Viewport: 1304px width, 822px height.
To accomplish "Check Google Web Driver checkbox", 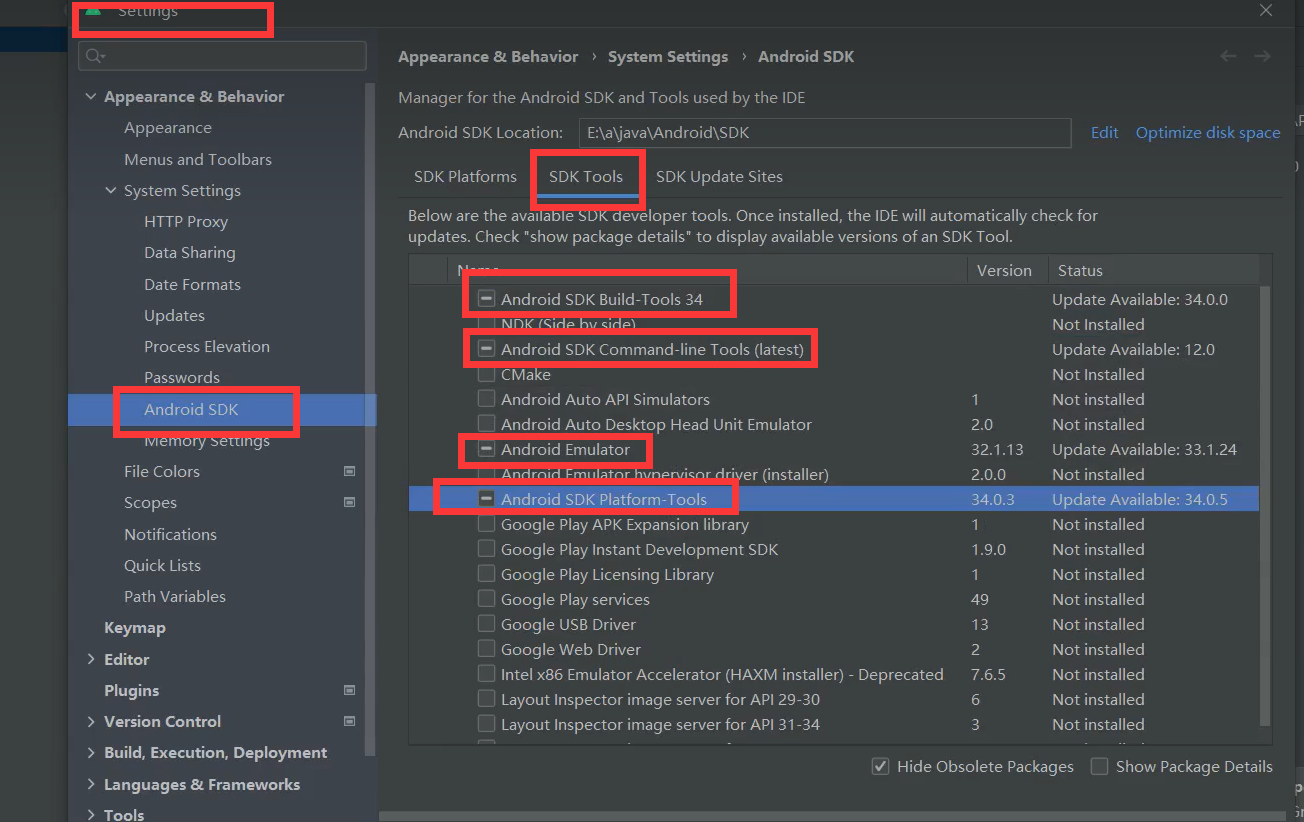I will [486, 649].
